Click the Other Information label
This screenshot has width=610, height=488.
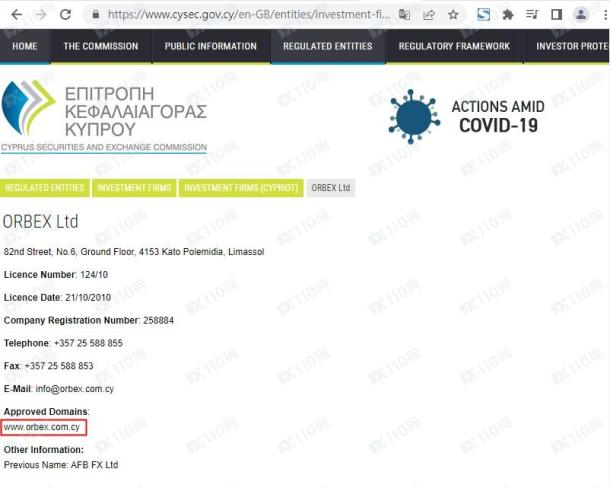44,450
